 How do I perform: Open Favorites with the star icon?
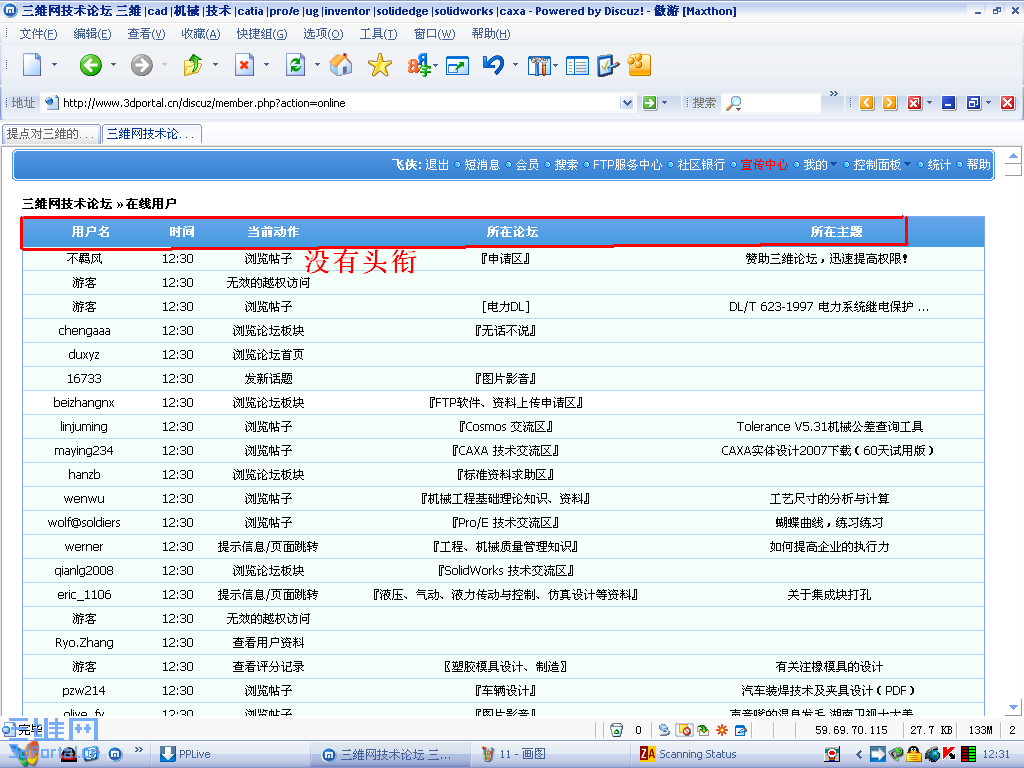point(379,65)
